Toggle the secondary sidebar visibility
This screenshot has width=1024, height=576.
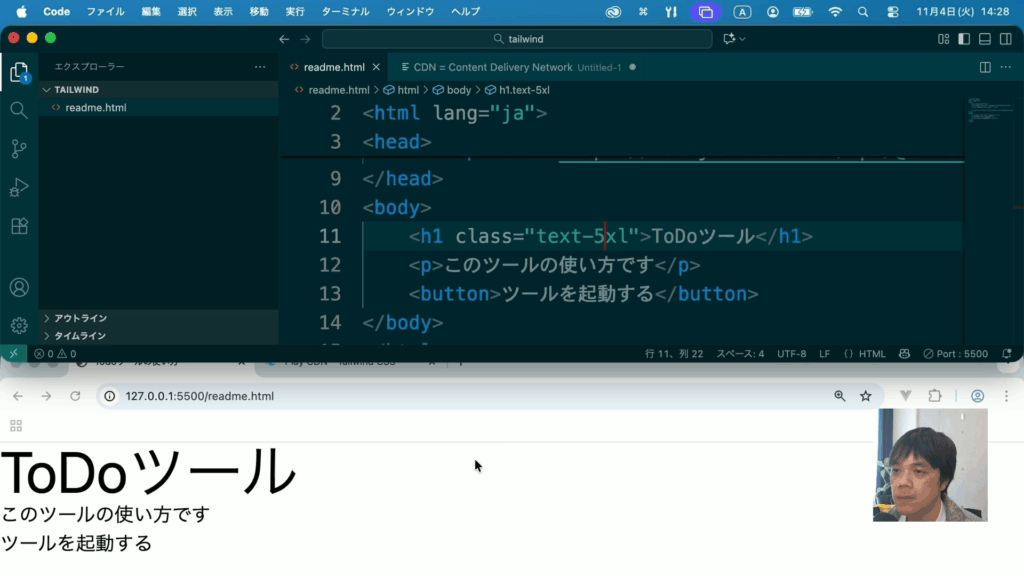pos(1005,39)
